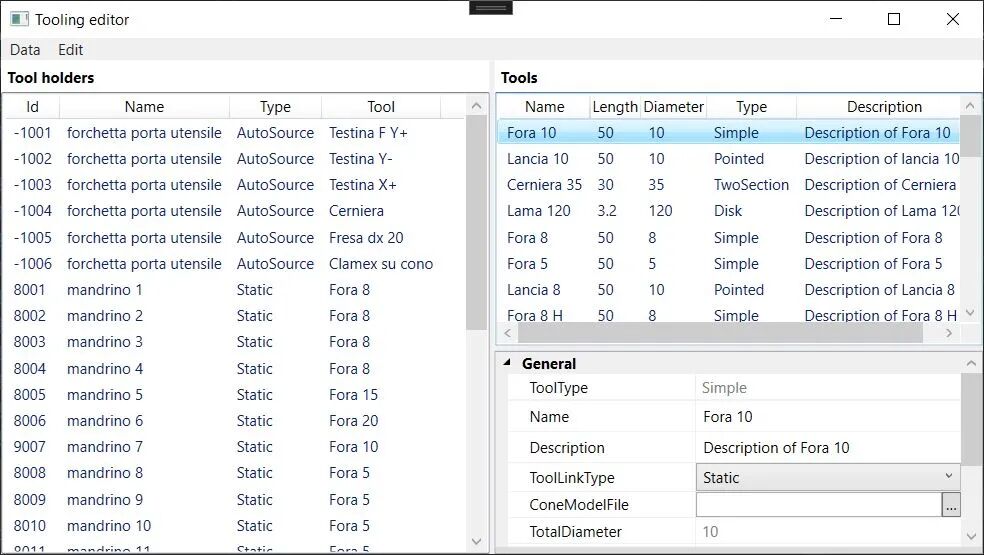984x555 pixels.
Task: Sort tools list by Name header
Action: click(545, 107)
